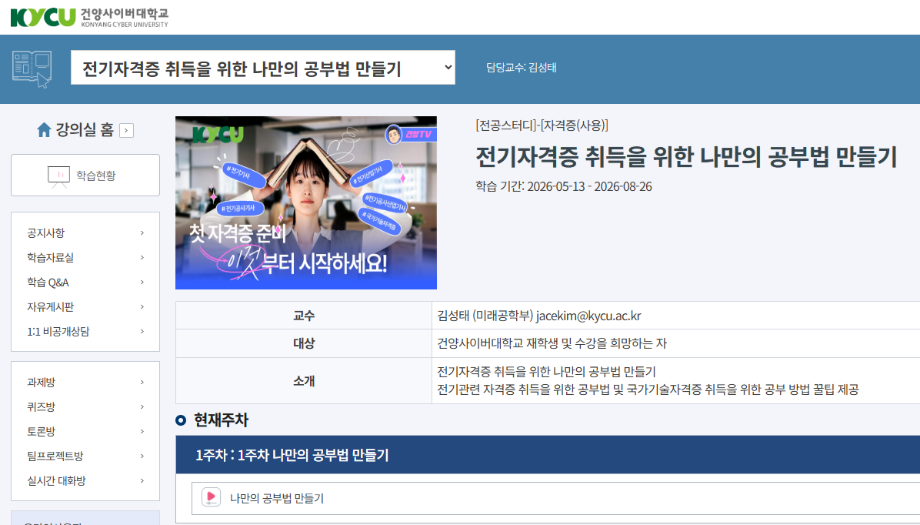Click the course title heading text
This screenshot has width=920, height=525.
(686, 157)
